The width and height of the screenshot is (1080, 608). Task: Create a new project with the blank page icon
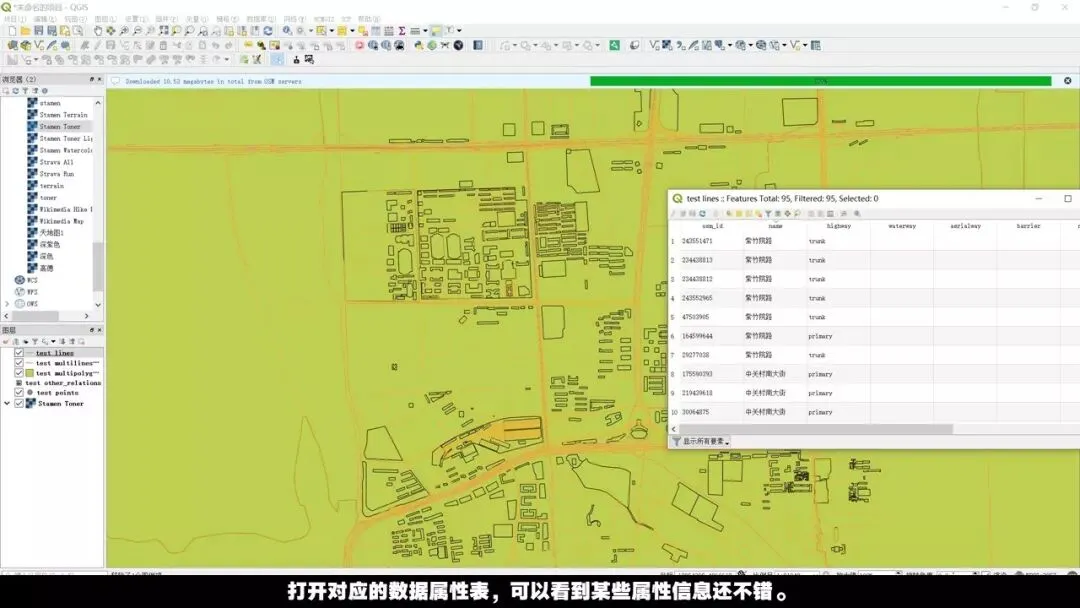12,31
